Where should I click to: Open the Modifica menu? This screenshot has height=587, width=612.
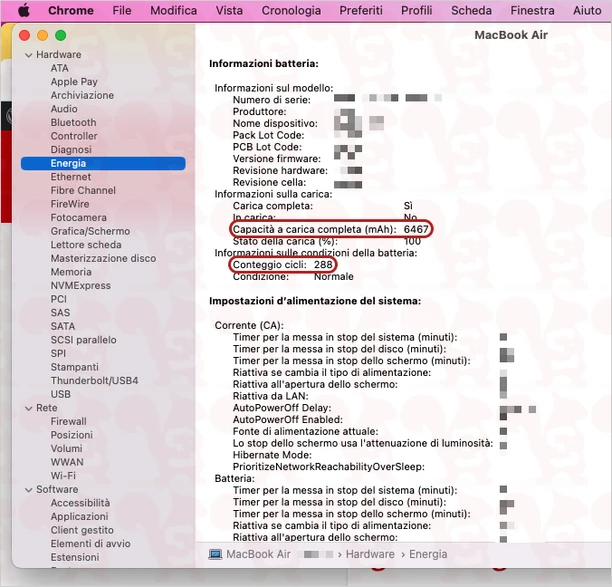coord(173,11)
